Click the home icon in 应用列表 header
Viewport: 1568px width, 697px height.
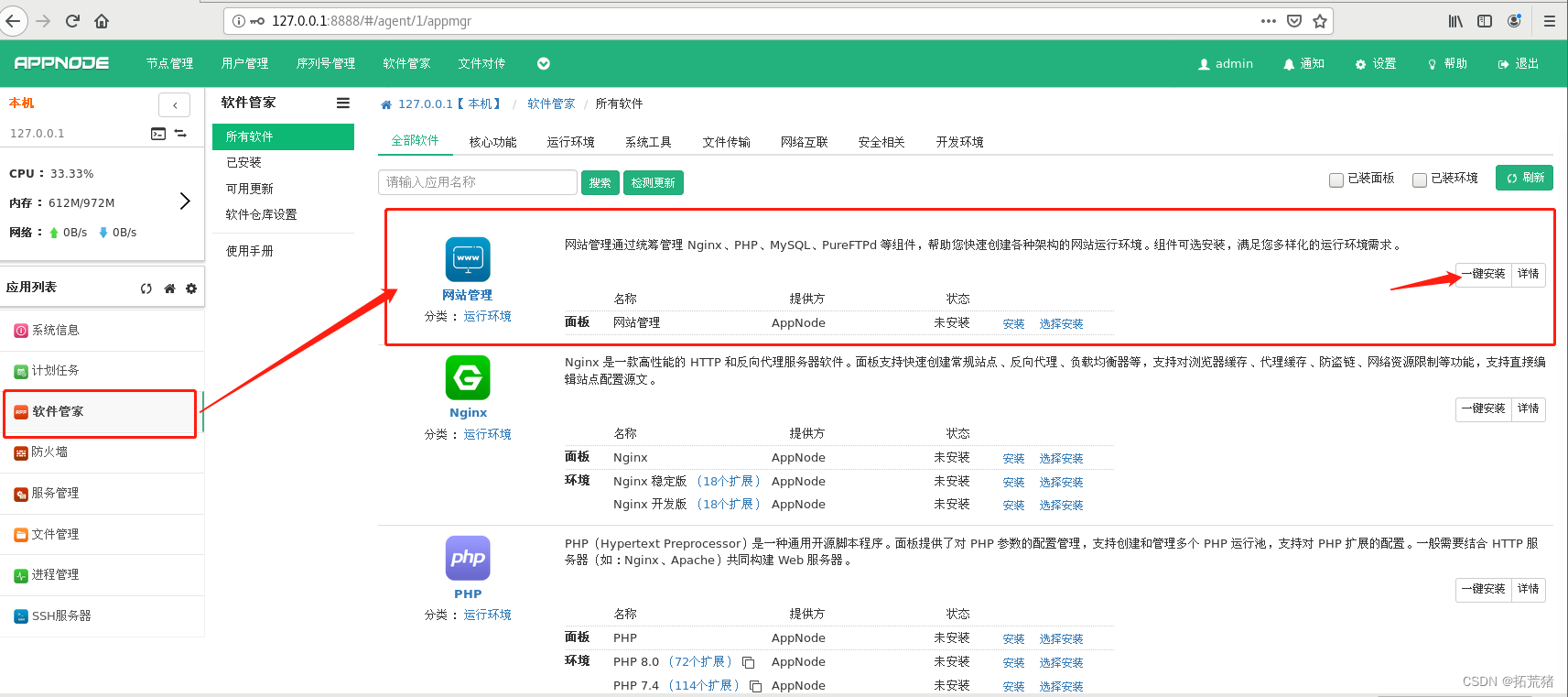169,289
